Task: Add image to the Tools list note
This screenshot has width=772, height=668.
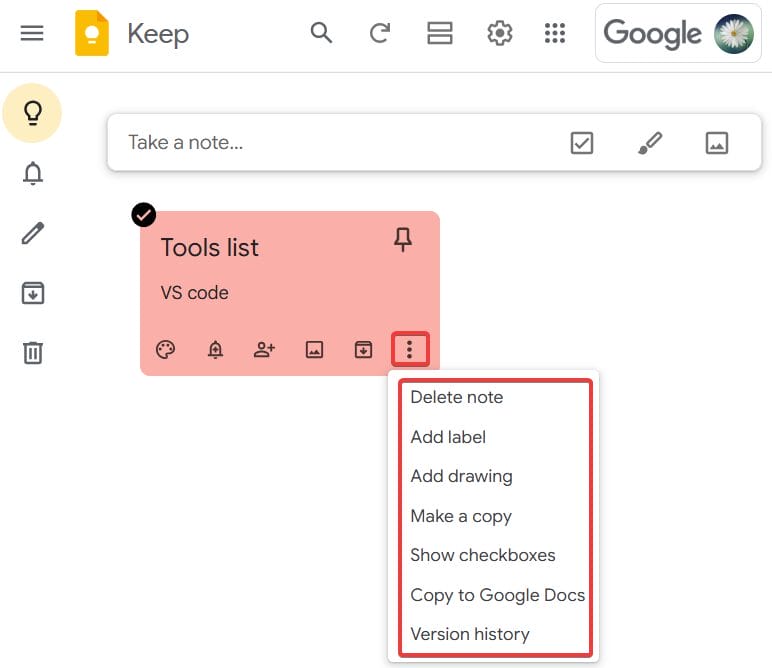Action: [314, 349]
